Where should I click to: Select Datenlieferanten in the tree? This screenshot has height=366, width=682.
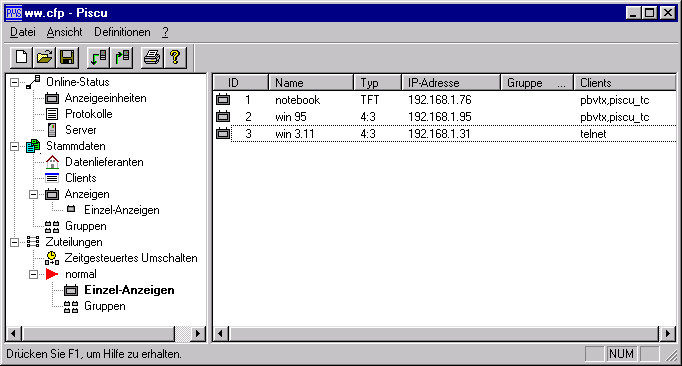(x=104, y=162)
